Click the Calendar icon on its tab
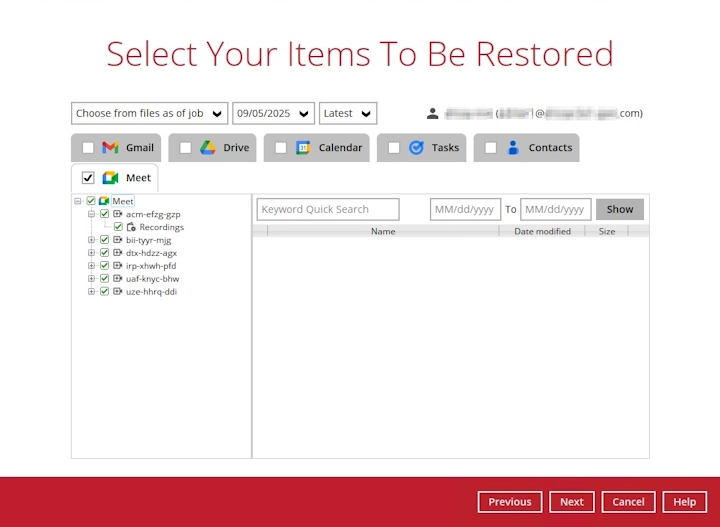The image size is (720, 527). [303, 148]
